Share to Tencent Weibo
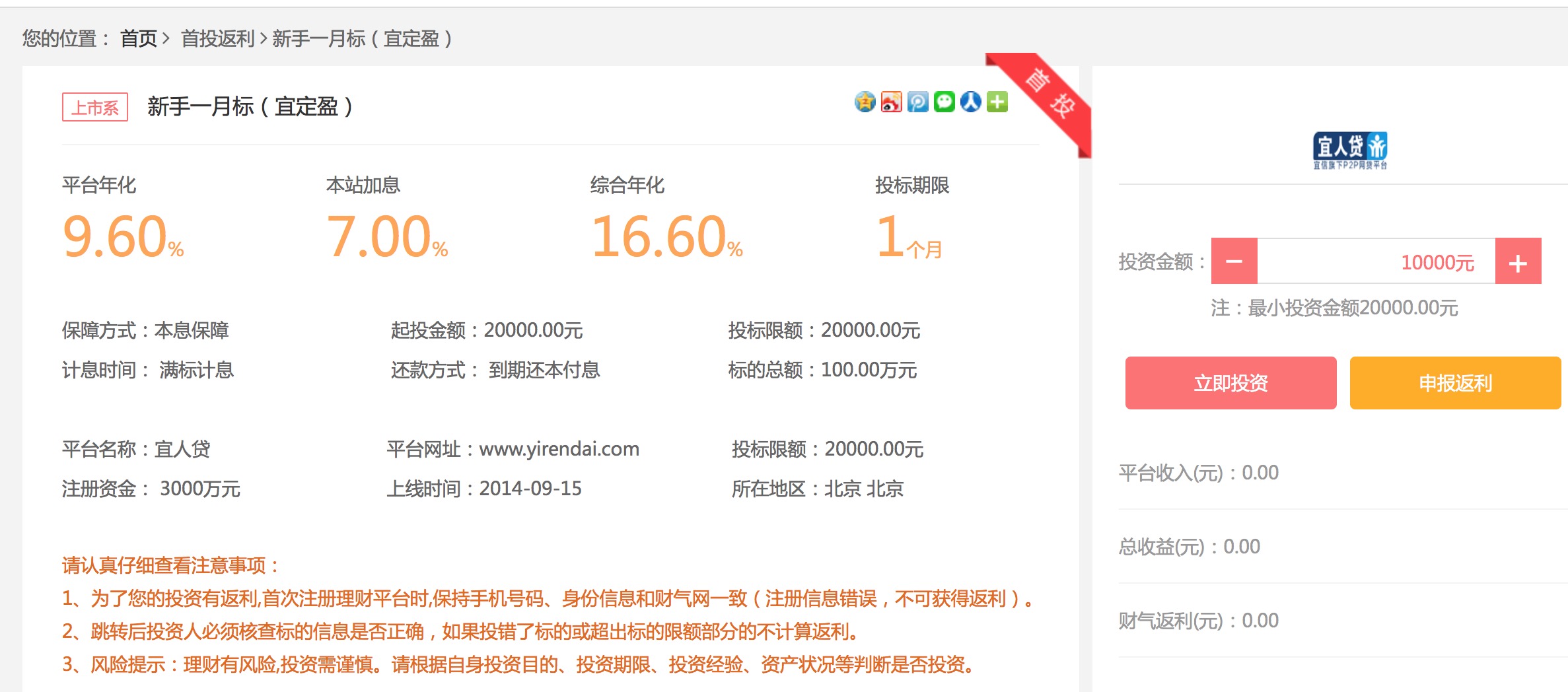1568x692 pixels. click(x=918, y=102)
